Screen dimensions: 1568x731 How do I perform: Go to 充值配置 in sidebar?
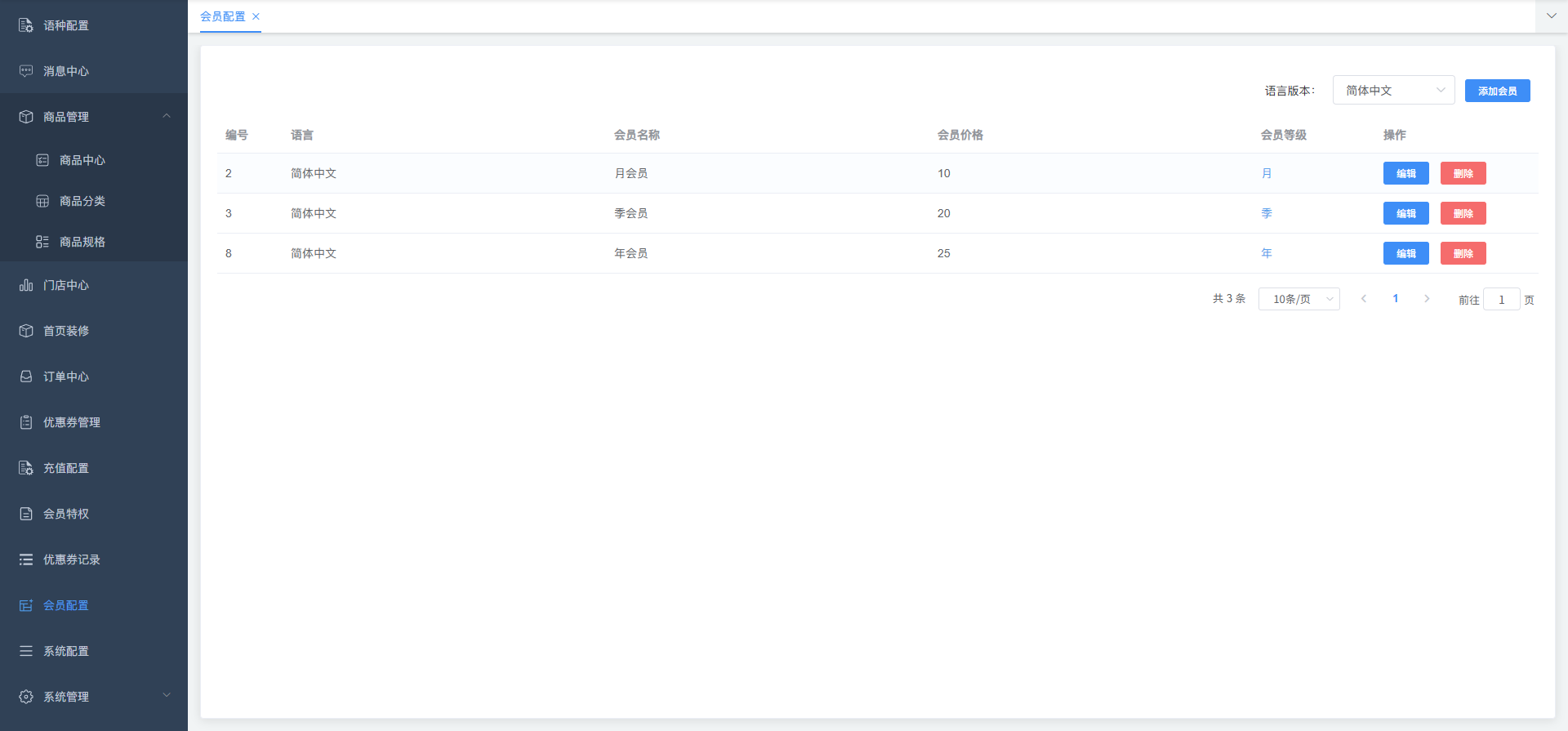(x=66, y=468)
